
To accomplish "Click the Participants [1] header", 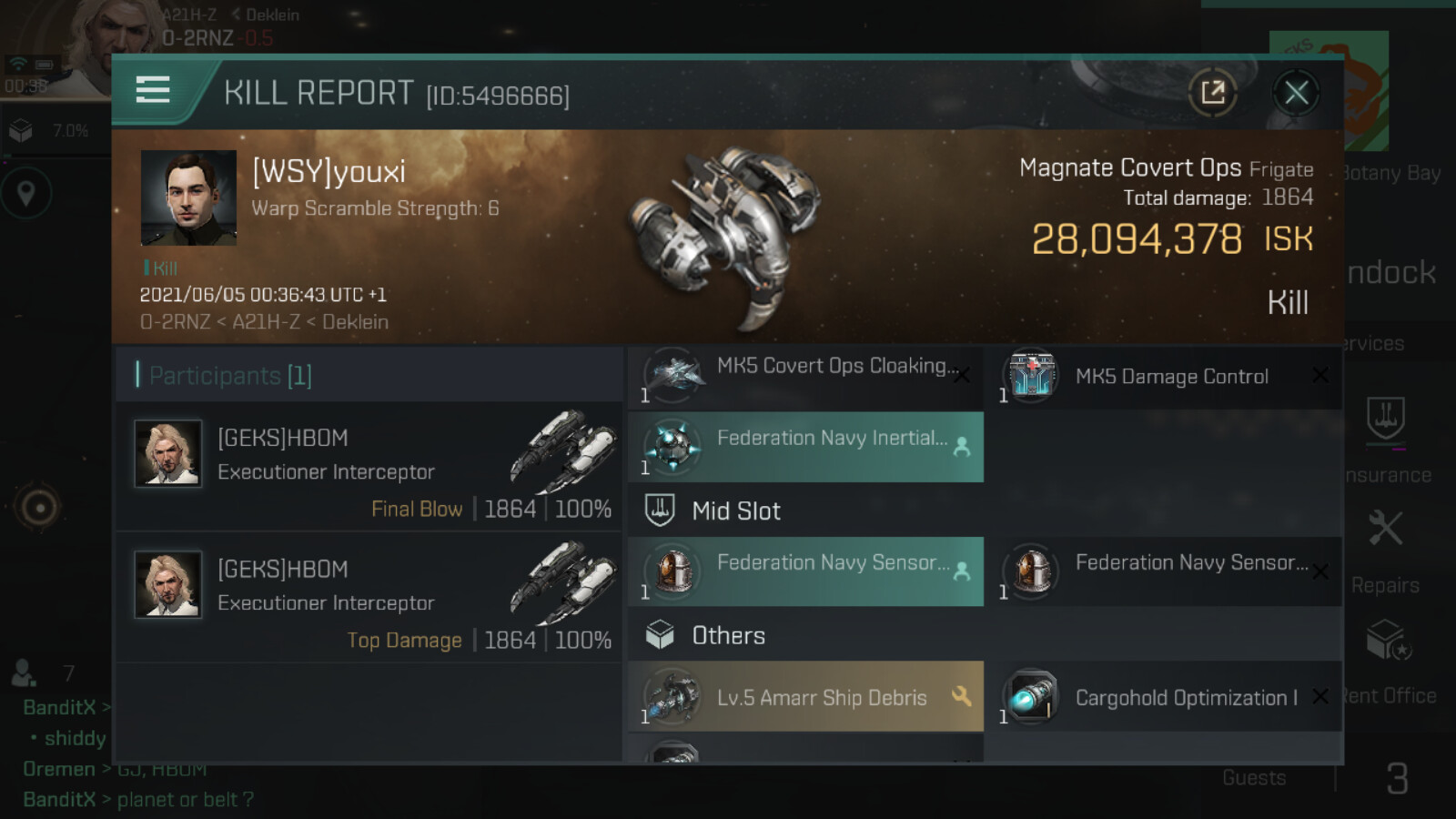I will click(229, 375).
